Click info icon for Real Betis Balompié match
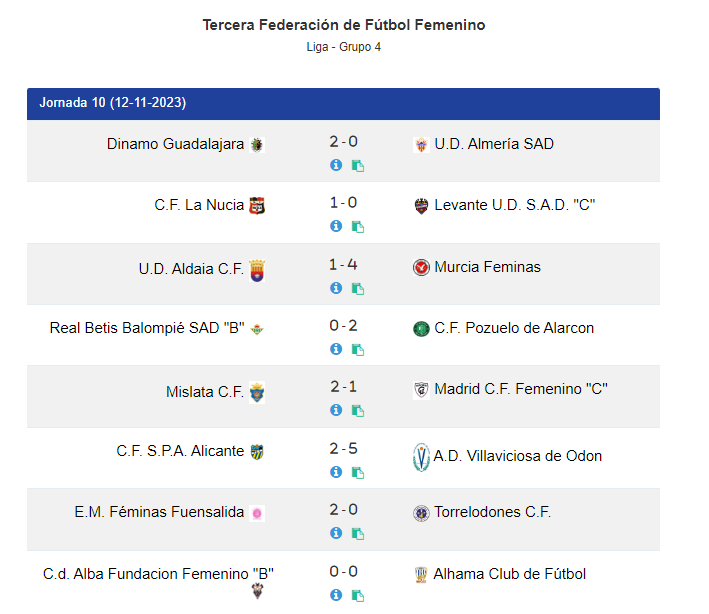 [x=336, y=349]
